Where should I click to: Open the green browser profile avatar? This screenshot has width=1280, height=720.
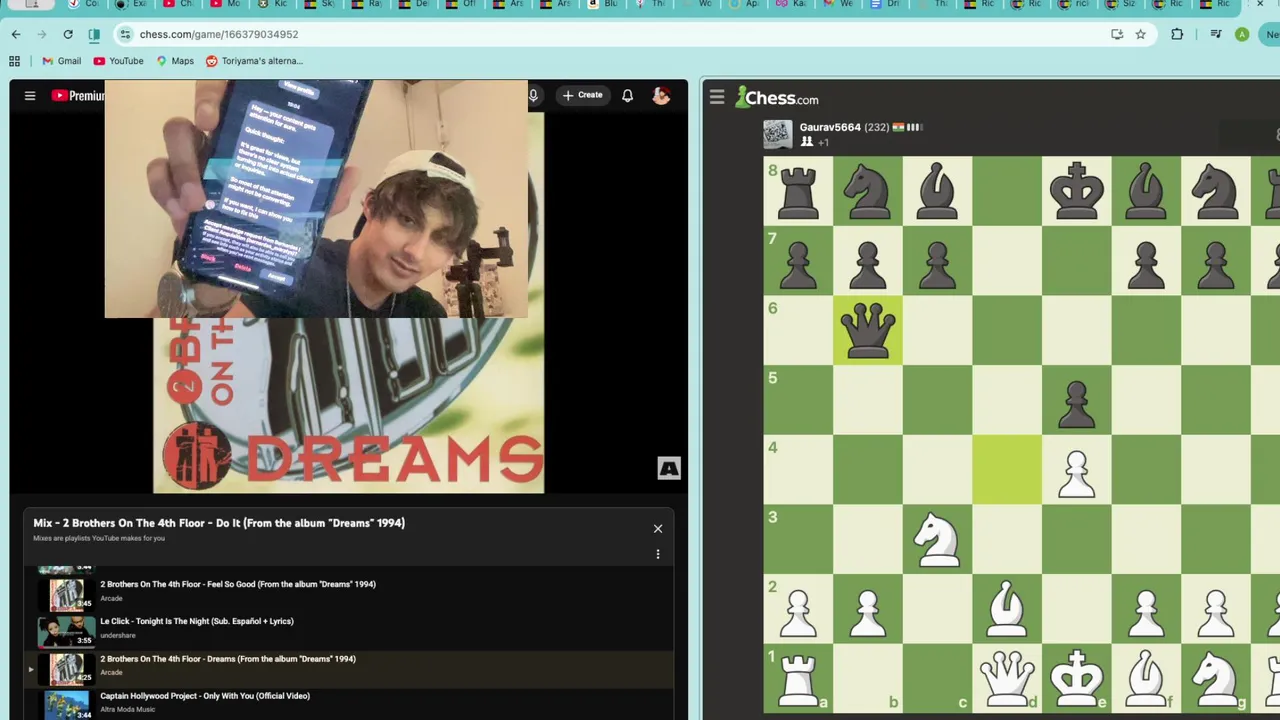(x=1242, y=34)
